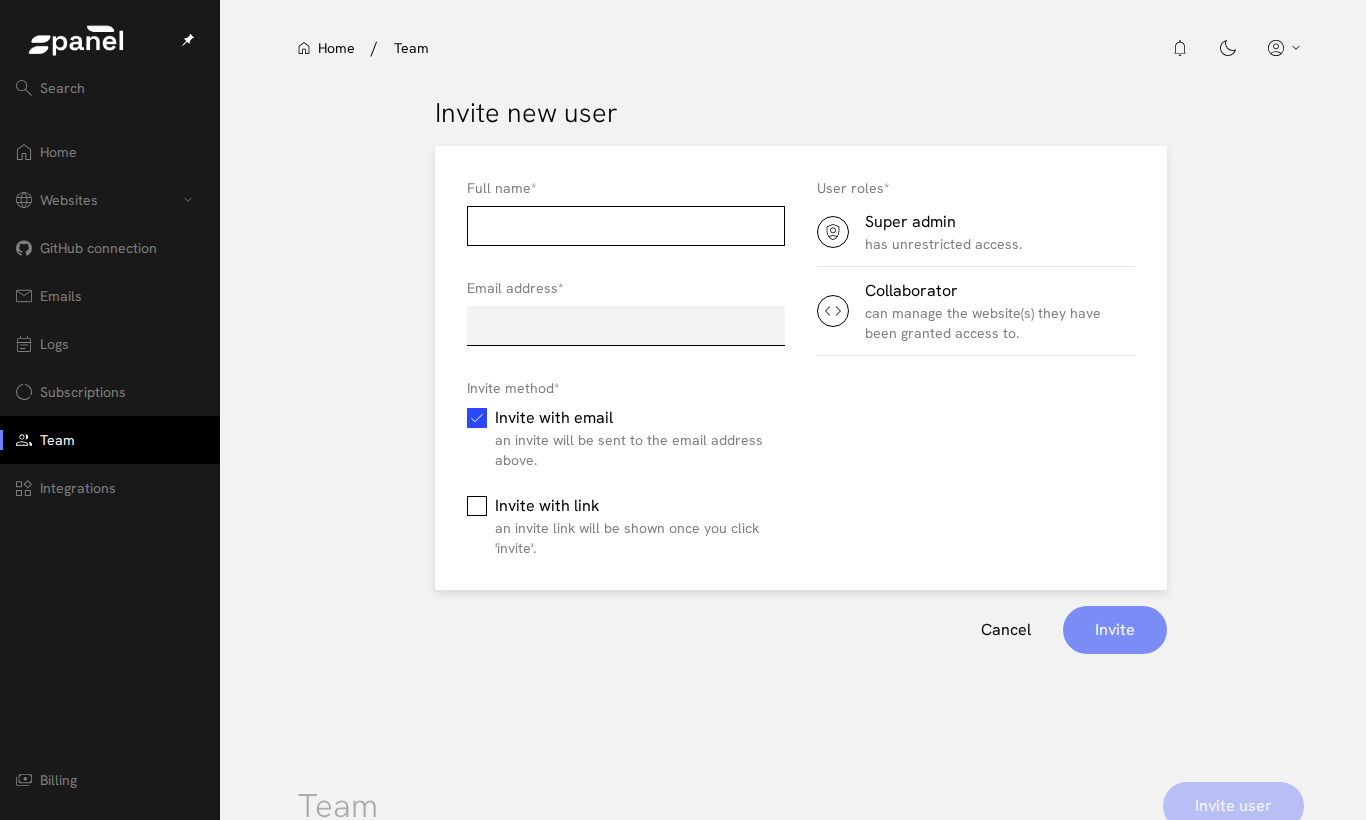Check Invite with link checkbox
Screen dimensions: 1366x820
477,506
